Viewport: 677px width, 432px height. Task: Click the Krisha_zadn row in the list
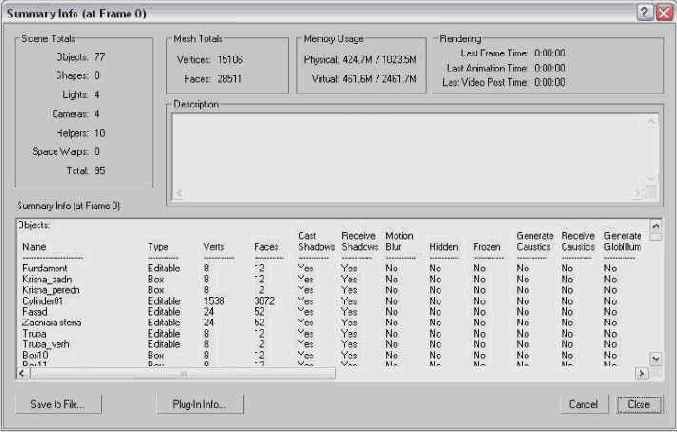click(48, 278)
